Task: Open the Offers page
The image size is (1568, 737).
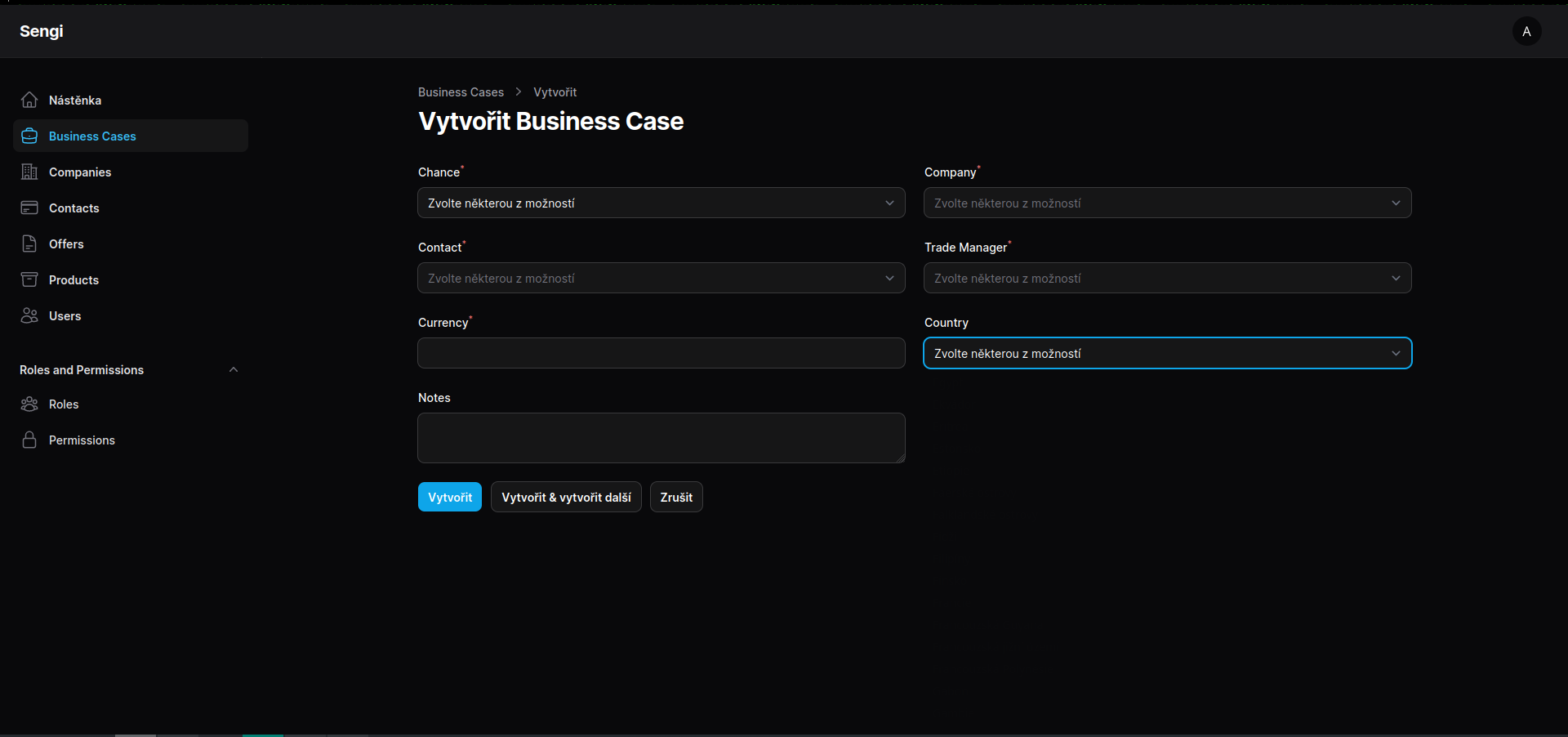Action: coord(131,243)
